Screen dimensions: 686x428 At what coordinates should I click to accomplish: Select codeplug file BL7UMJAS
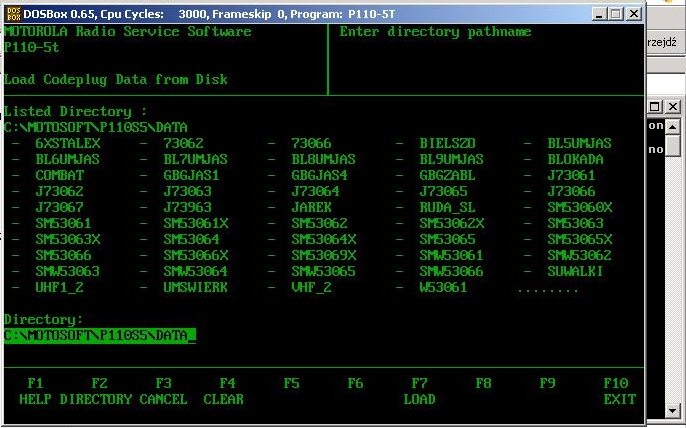click(196, 159)
